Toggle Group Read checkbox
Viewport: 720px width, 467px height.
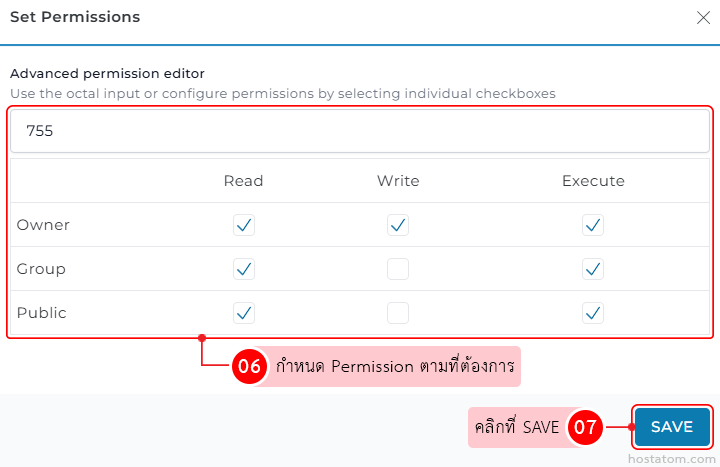click(244, 269)
